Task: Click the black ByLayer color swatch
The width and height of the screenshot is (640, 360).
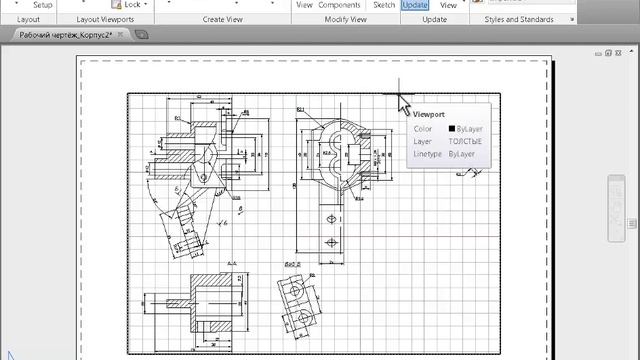Action: pyautogui.click(x=452, y=129)
